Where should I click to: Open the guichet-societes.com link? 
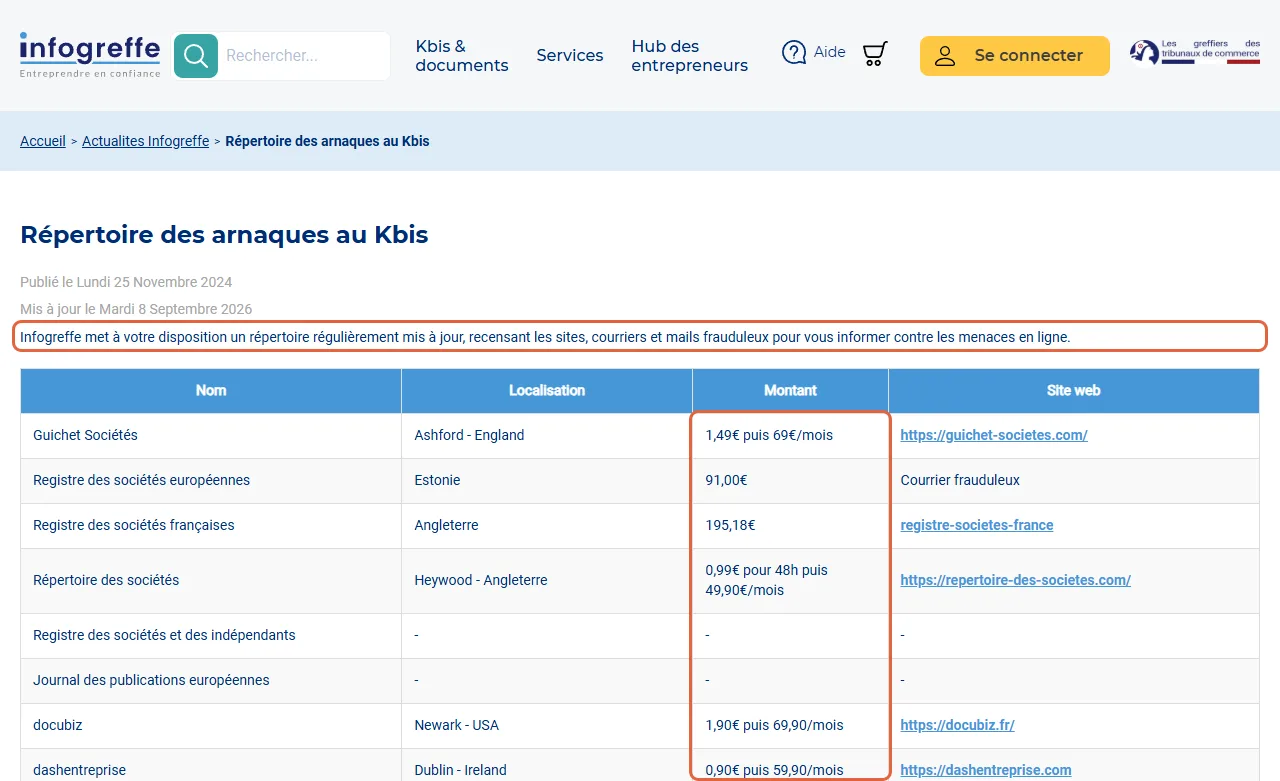(994, 435)
